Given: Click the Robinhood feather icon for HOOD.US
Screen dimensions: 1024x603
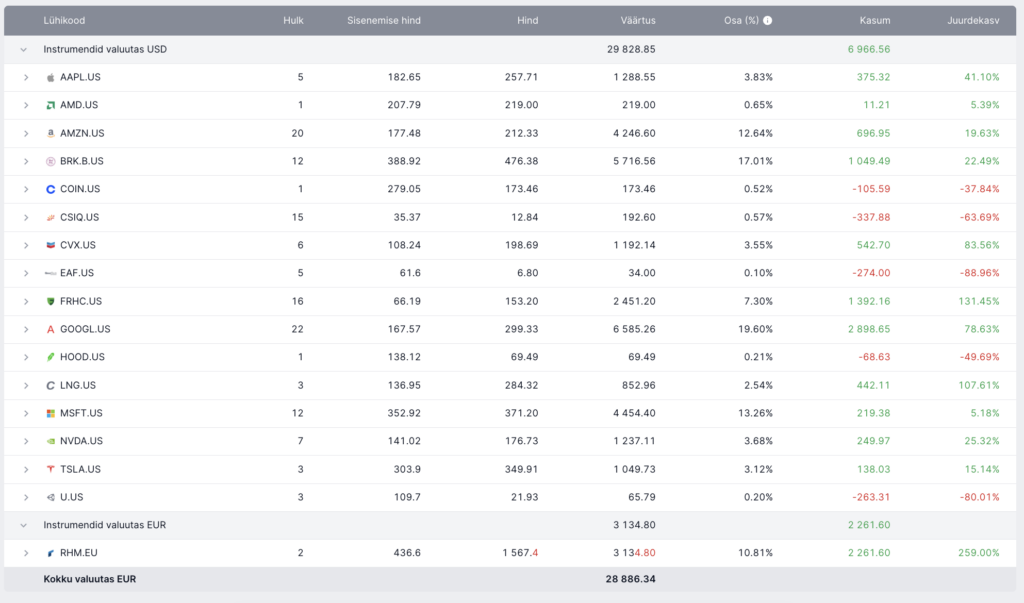Looking at the screenshot, I should pos(50,357).
